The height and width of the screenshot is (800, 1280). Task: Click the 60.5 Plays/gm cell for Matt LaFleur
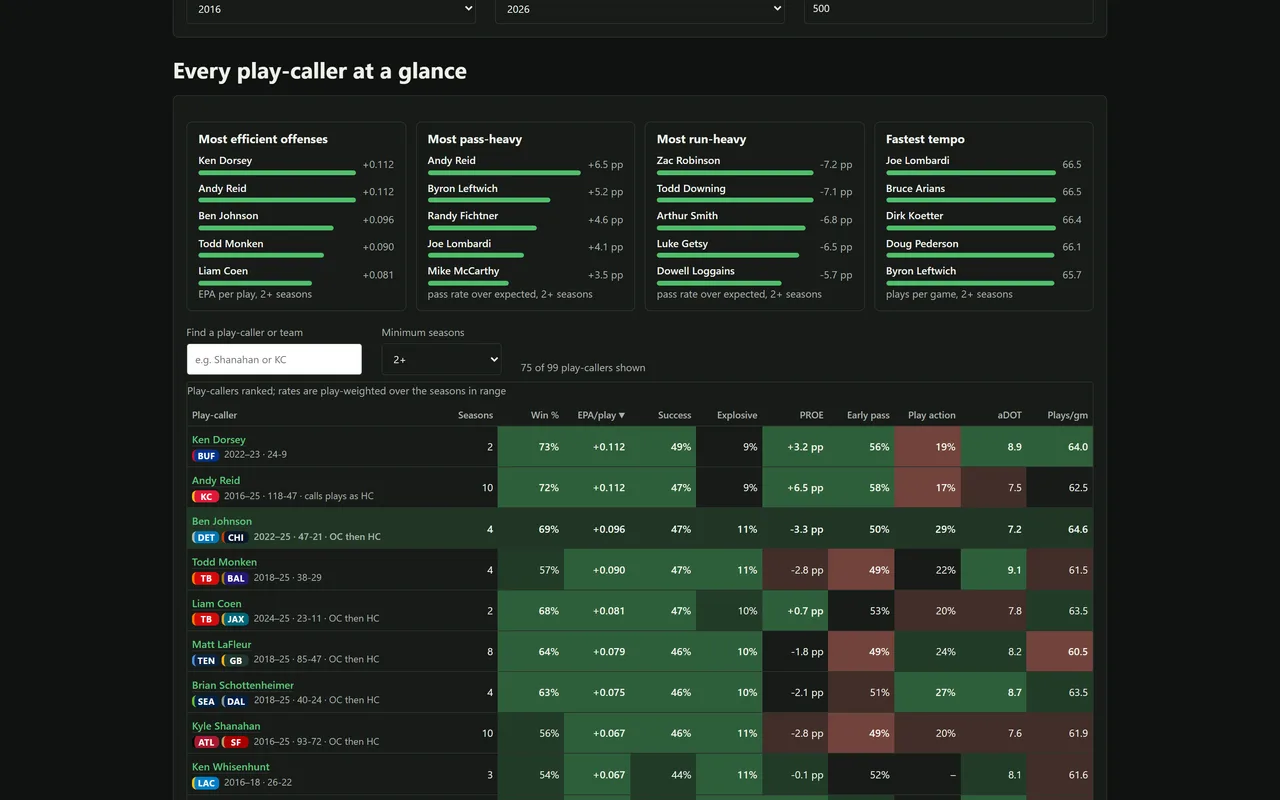tap(1060, 652)
